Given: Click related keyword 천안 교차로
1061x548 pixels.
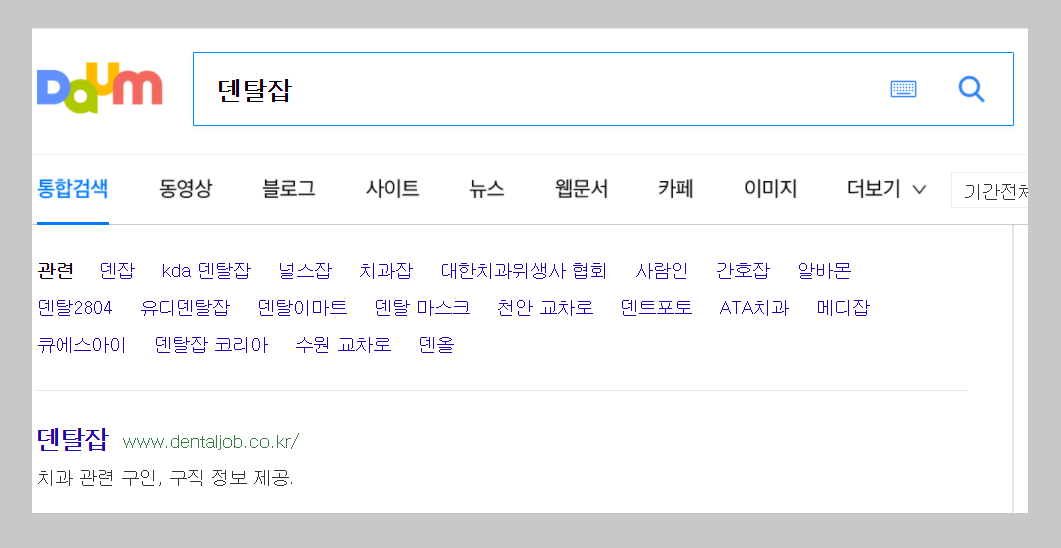Looking at the screenshot, I should coord(545,308).
